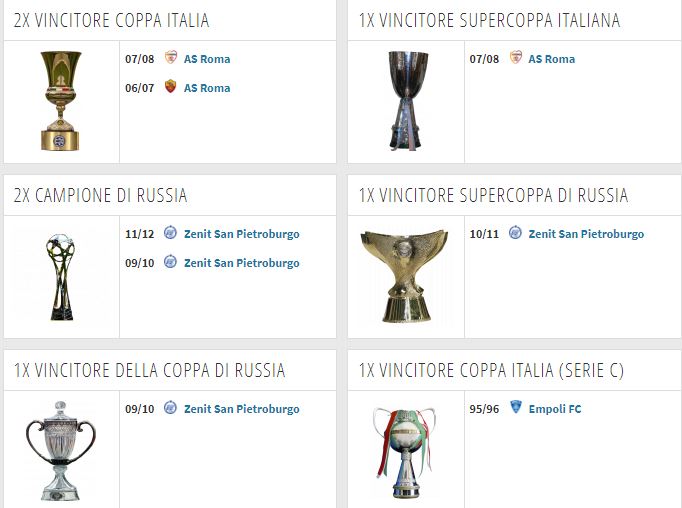Open the Empoli FC link
The width and height of the screenshot is (682, 508).
coord(555,409)
